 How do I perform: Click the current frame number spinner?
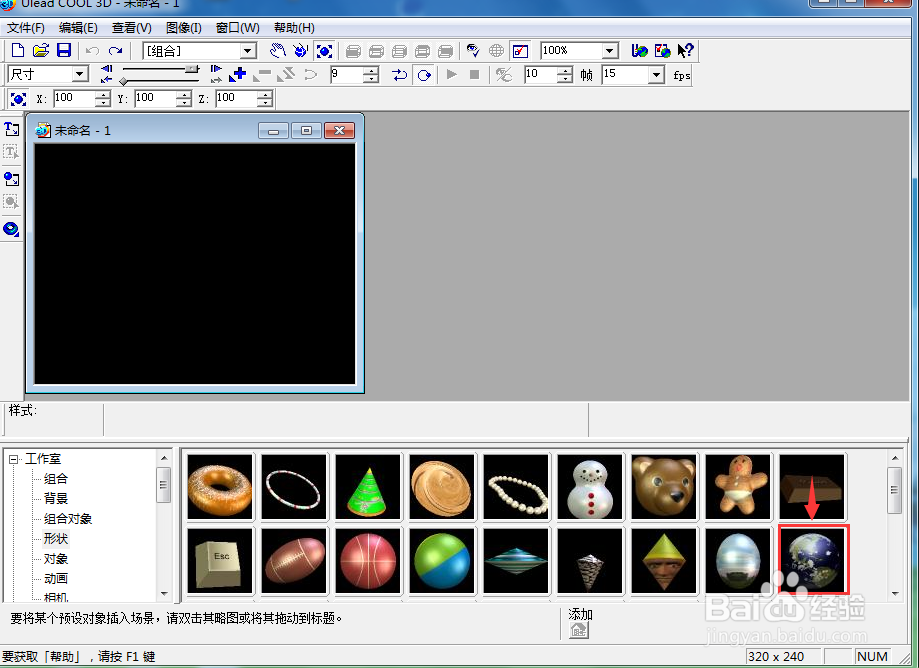click(x=370, y=74)
